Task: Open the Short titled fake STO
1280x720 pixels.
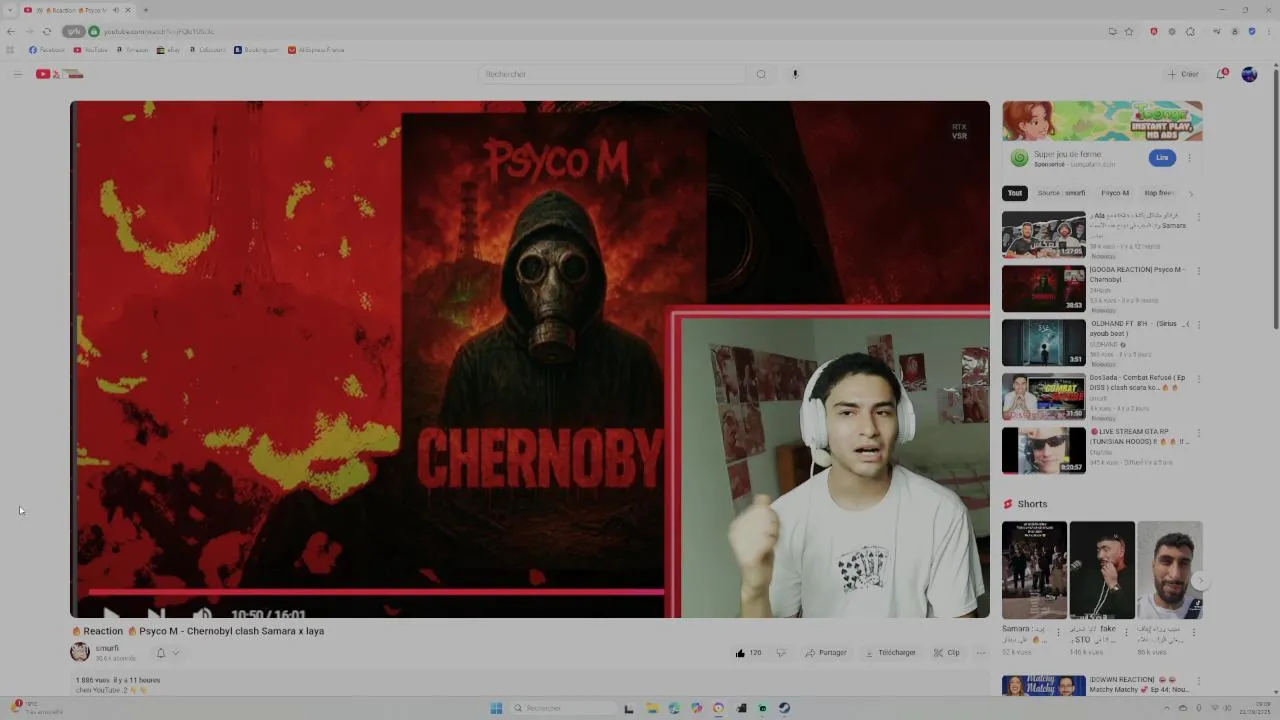Action: (1102, 570)
